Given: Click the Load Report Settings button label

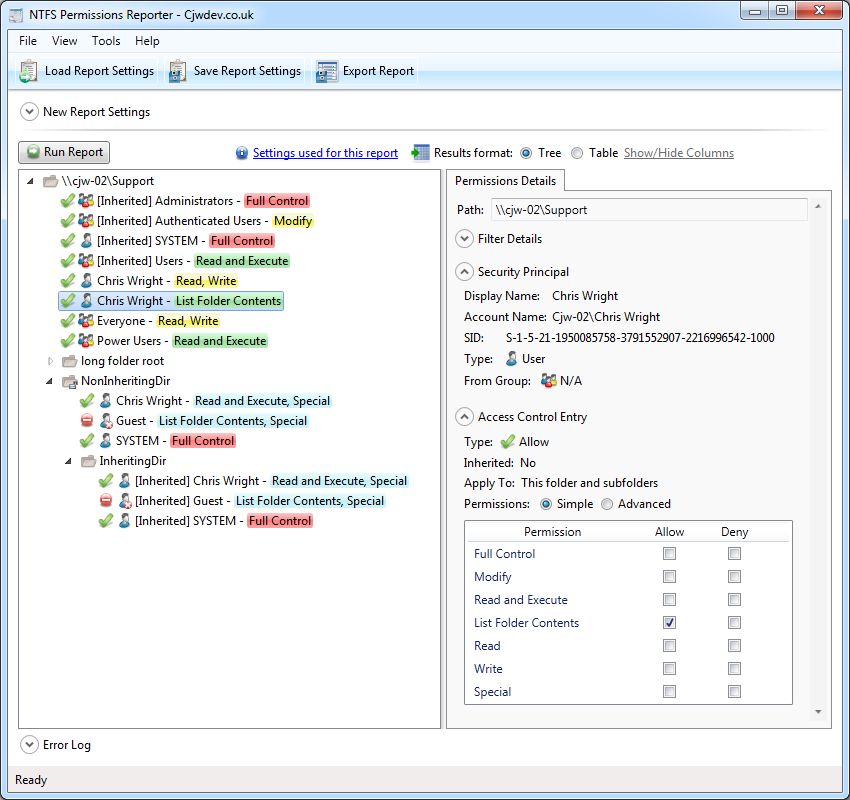Looking at the screenshot, I should coord(99,71).
